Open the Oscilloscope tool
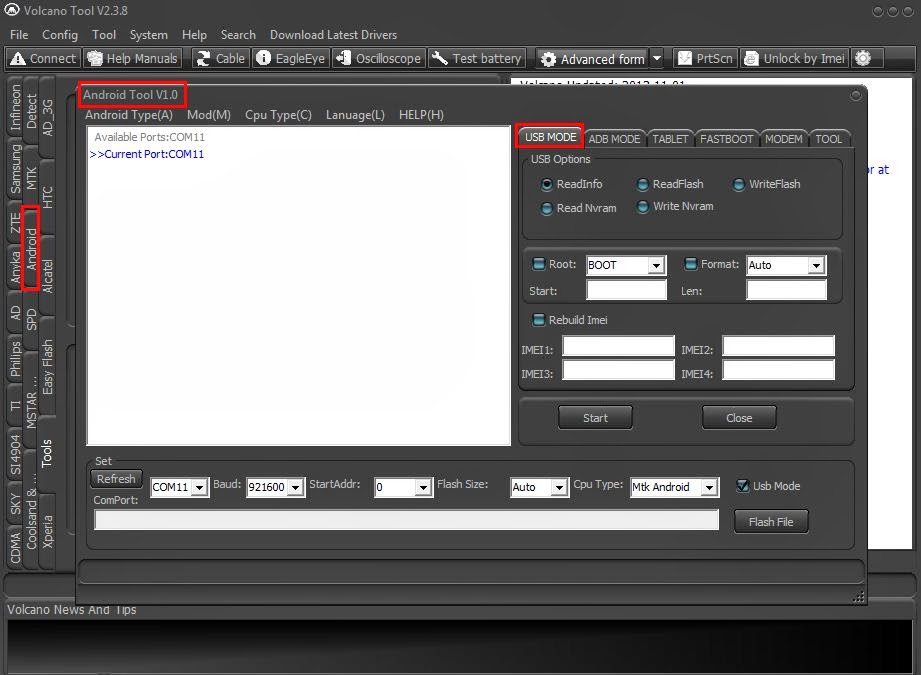The height and width of the screenshot is (675, 921). tap(378, 57)
